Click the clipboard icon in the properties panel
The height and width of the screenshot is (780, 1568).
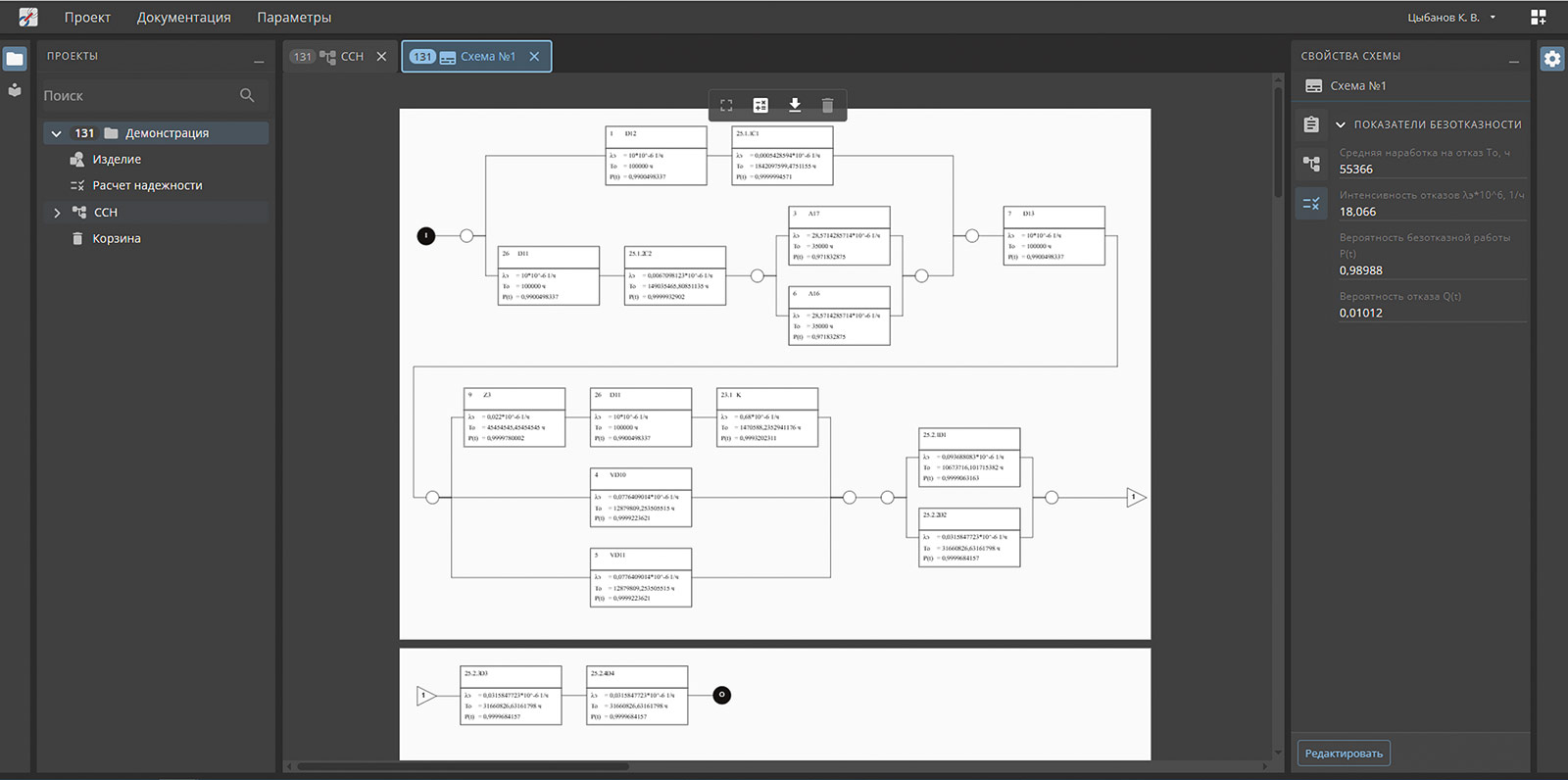[1311, 124]
